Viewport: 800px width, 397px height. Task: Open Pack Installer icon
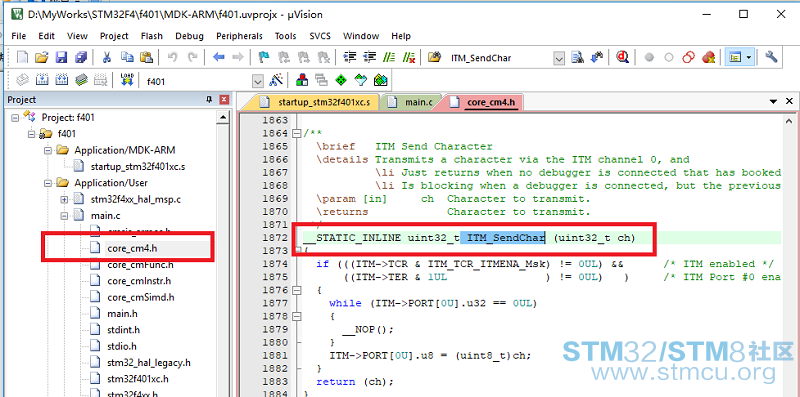point(381,80)
